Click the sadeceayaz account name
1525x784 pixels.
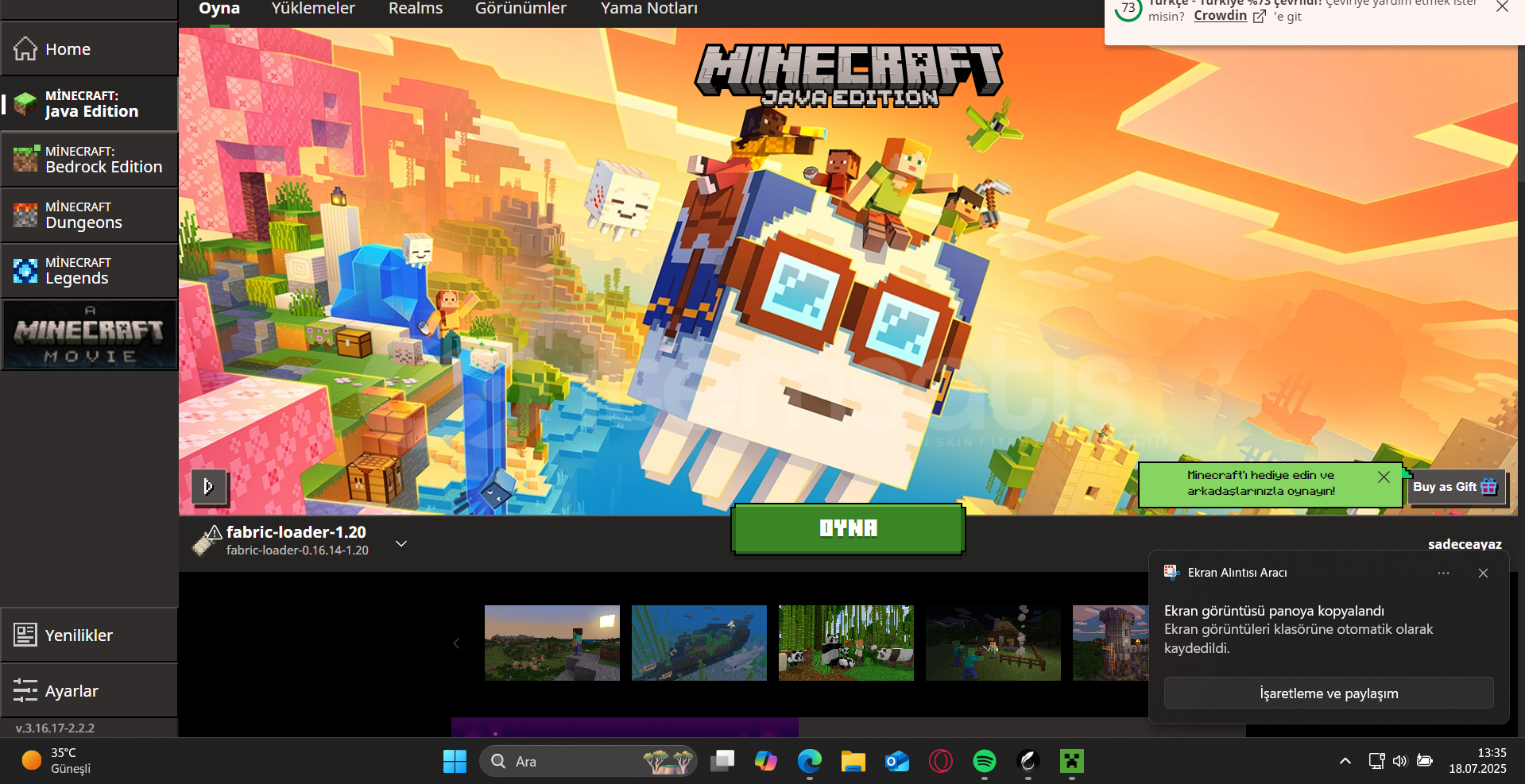pyautogui.click(x=1465, y=544)
